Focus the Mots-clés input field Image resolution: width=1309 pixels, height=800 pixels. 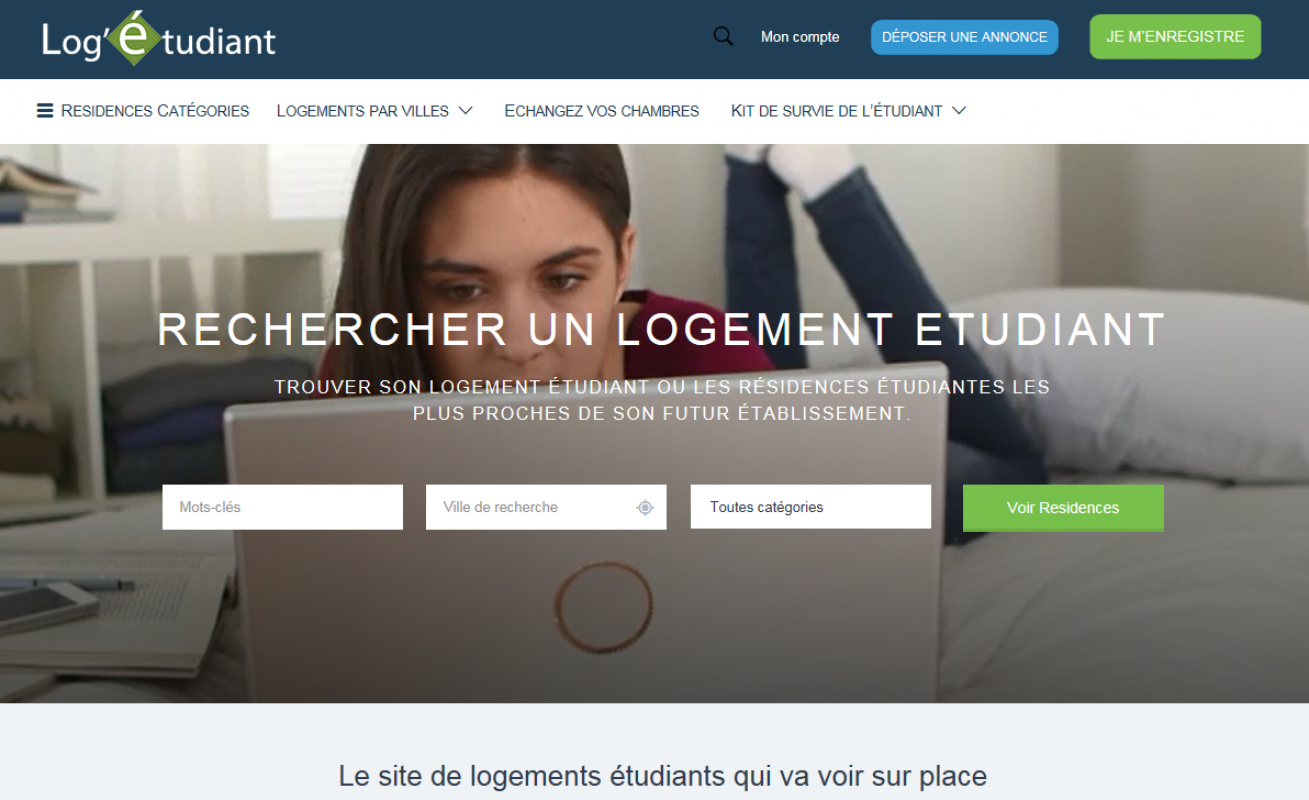[283, 507]
